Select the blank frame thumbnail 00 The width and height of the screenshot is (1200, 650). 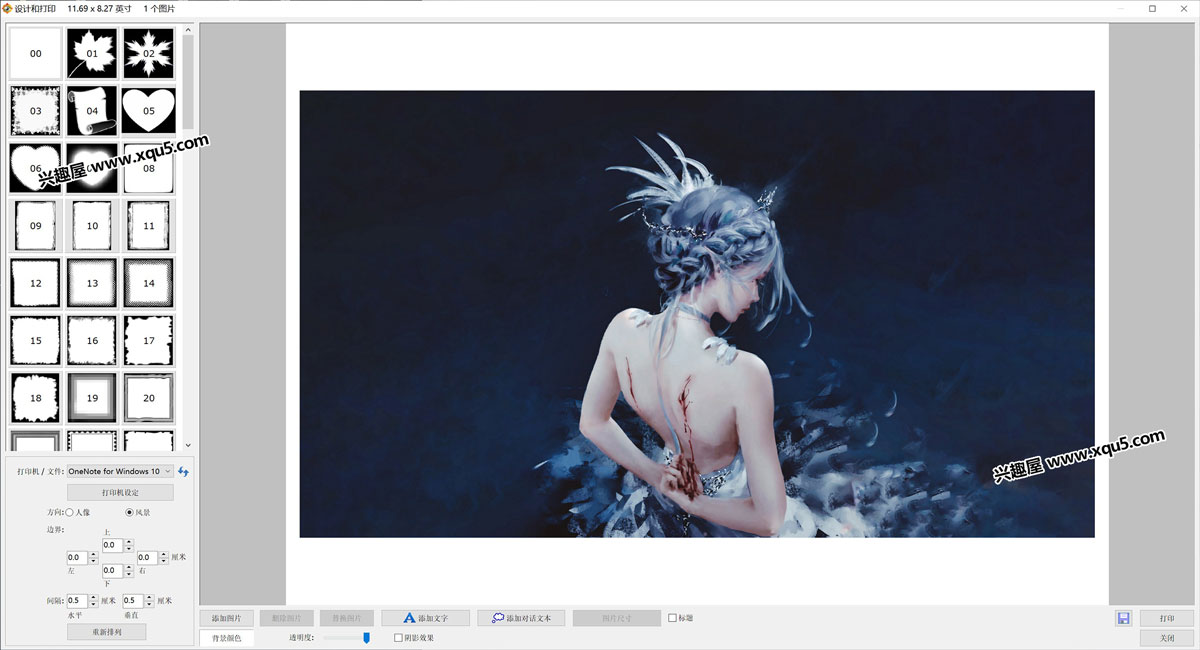36,53
